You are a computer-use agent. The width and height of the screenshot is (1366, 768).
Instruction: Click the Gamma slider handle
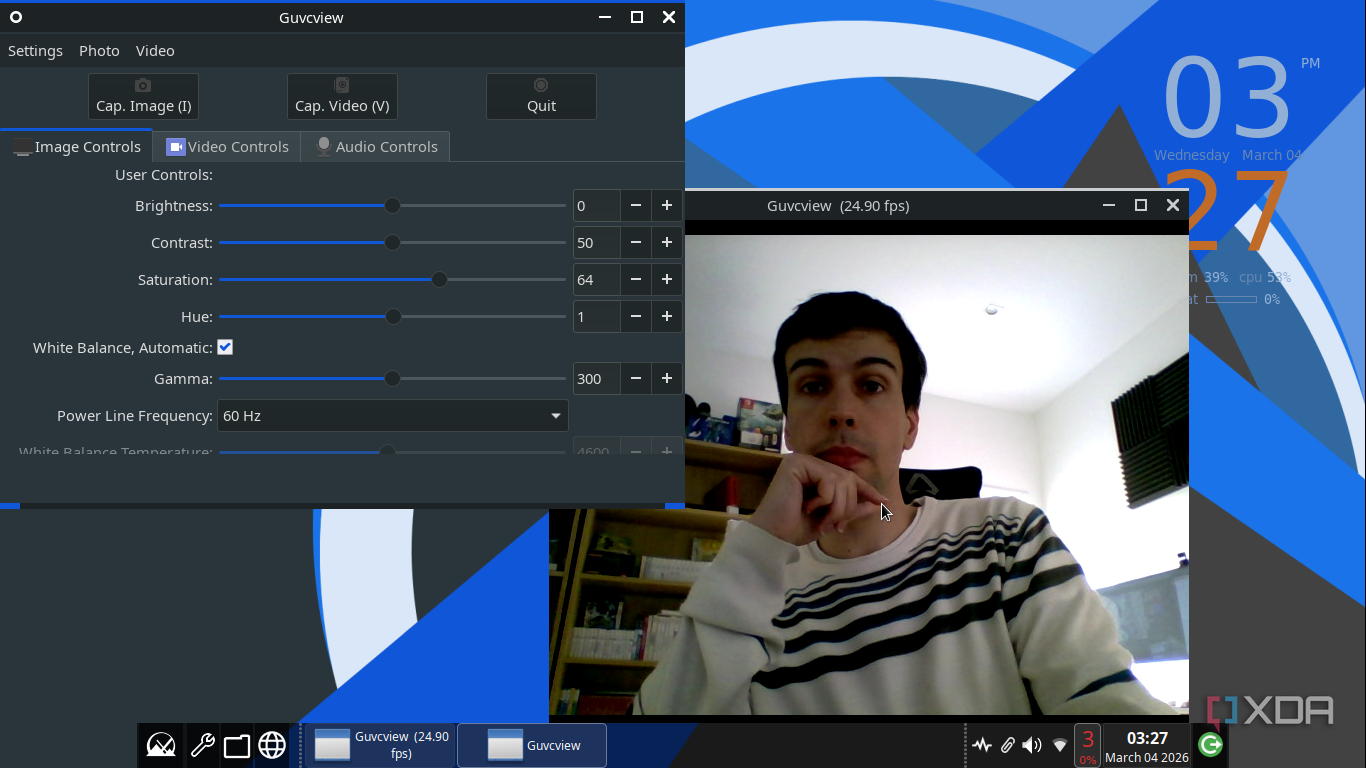coord(392,379)
